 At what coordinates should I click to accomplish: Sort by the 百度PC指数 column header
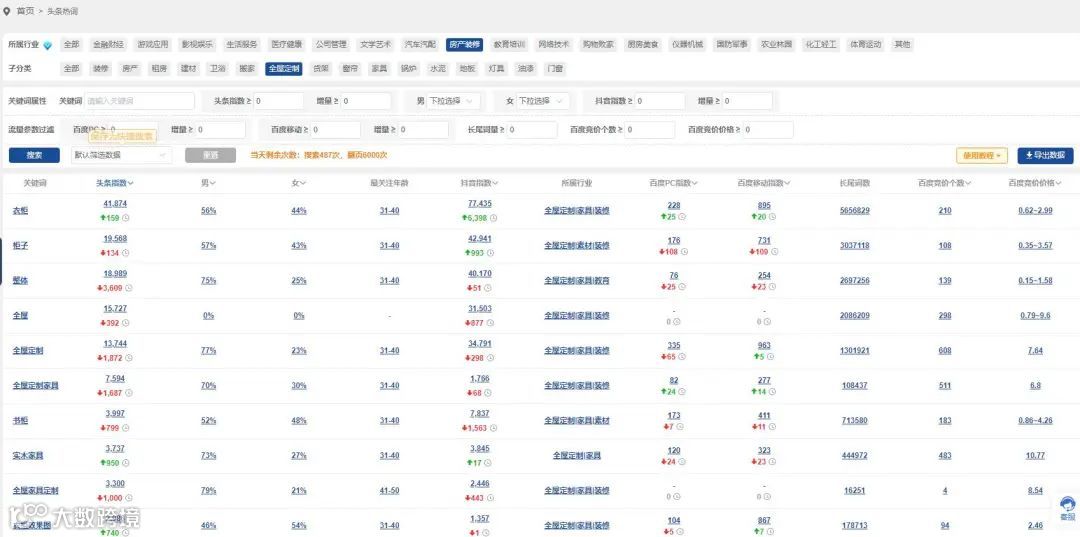(674, 183)
